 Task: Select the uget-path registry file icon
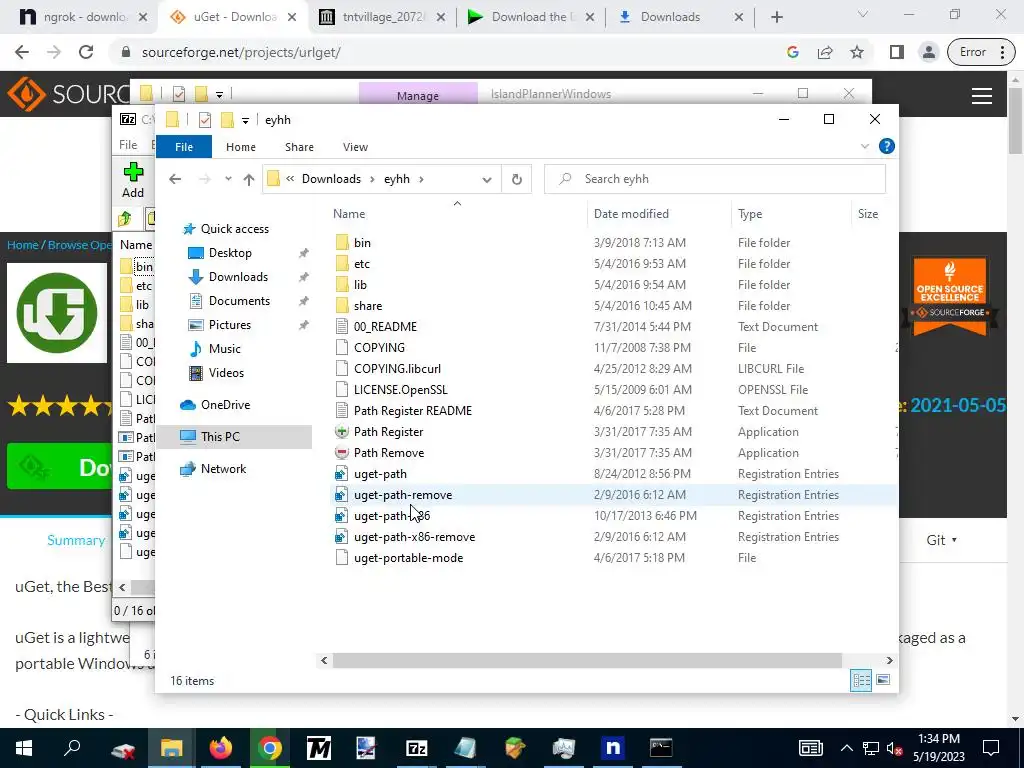(342, 473)
